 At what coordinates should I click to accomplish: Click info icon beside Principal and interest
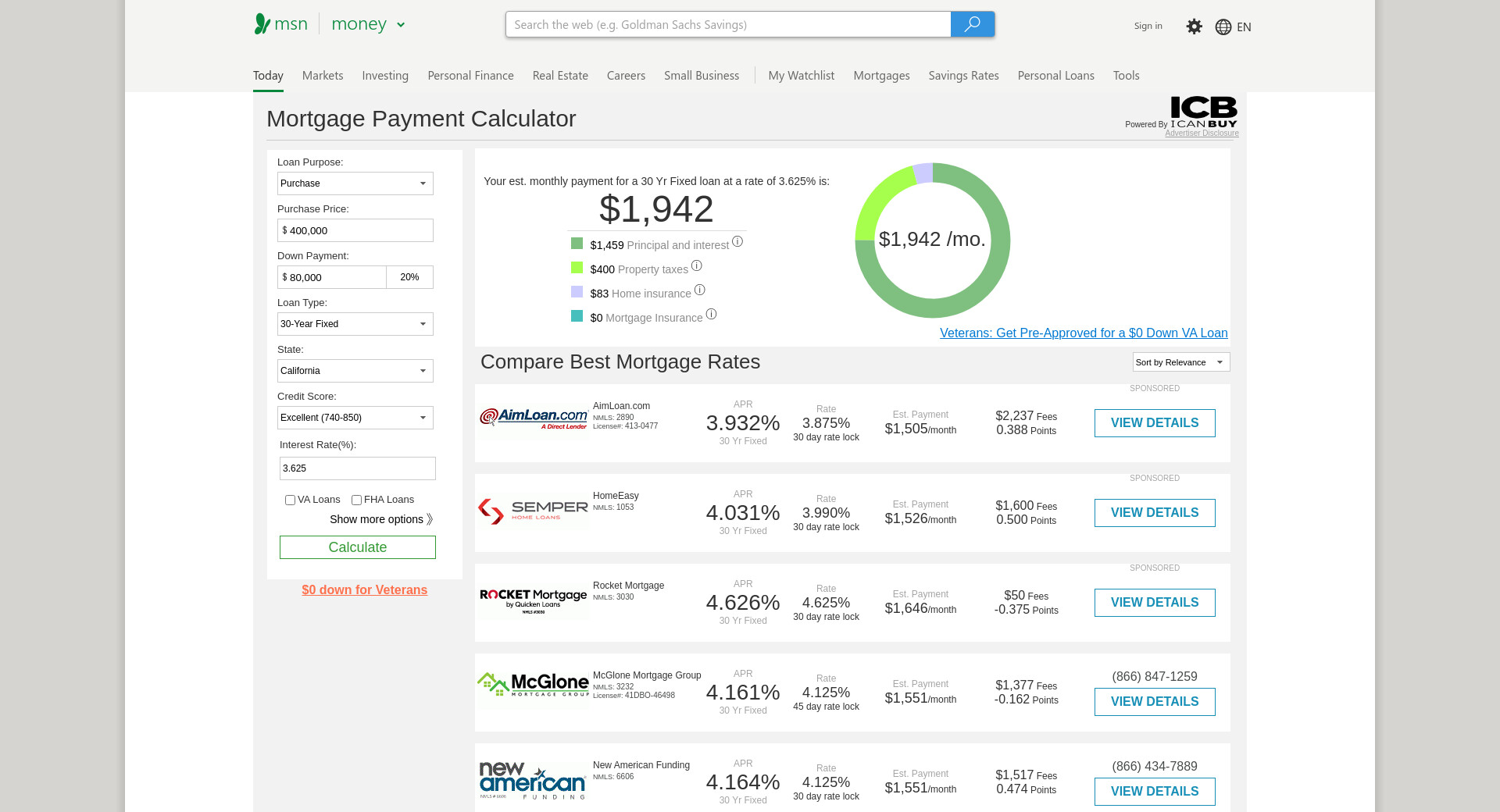(737, 242)
